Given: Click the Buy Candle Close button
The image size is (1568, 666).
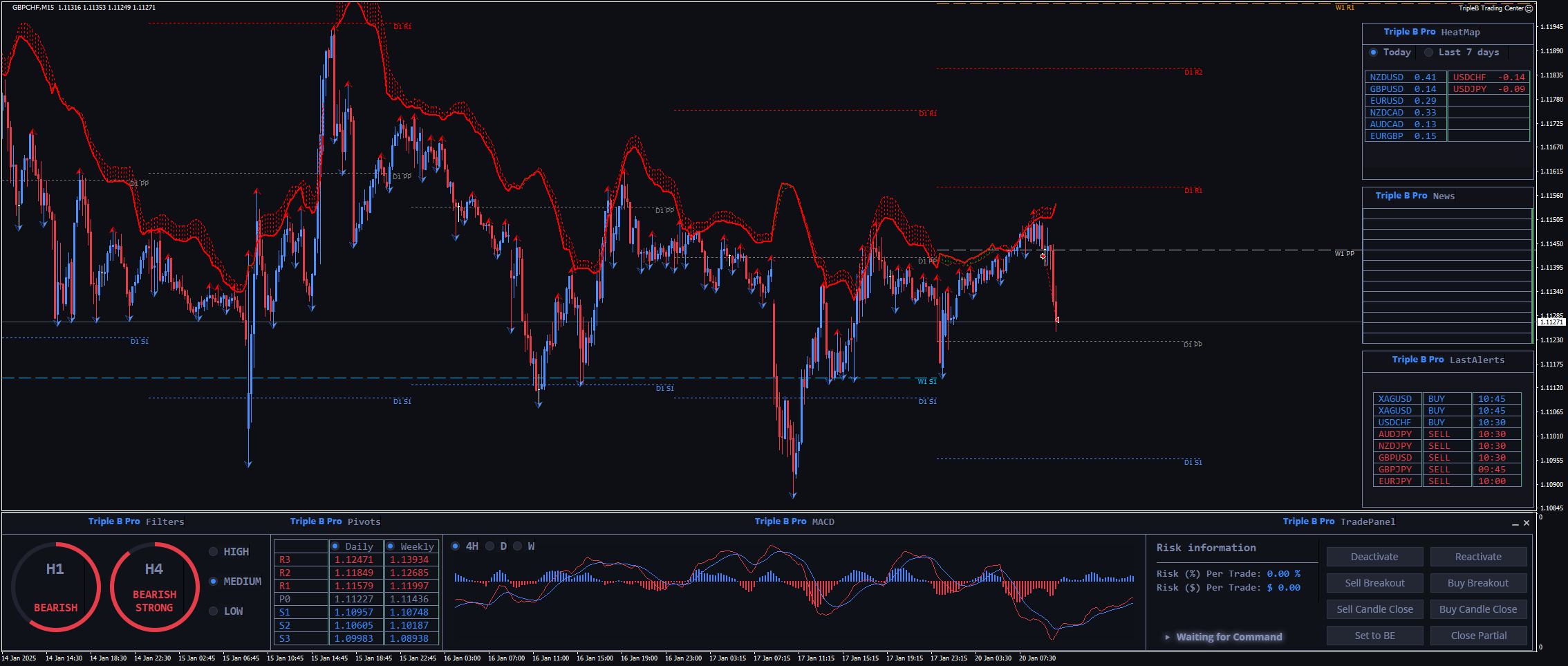Looking at the screenshot, I should [x=1478, y=609].
